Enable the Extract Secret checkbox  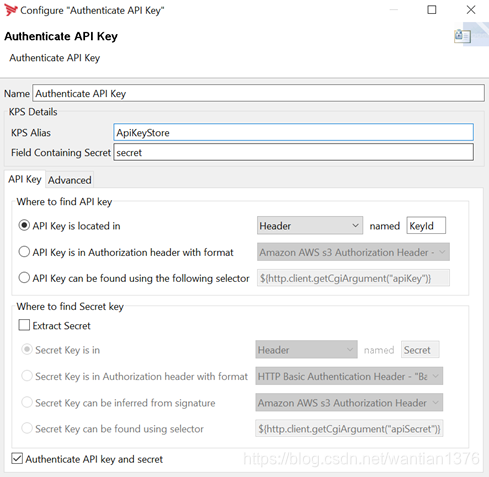click(24, 325)
